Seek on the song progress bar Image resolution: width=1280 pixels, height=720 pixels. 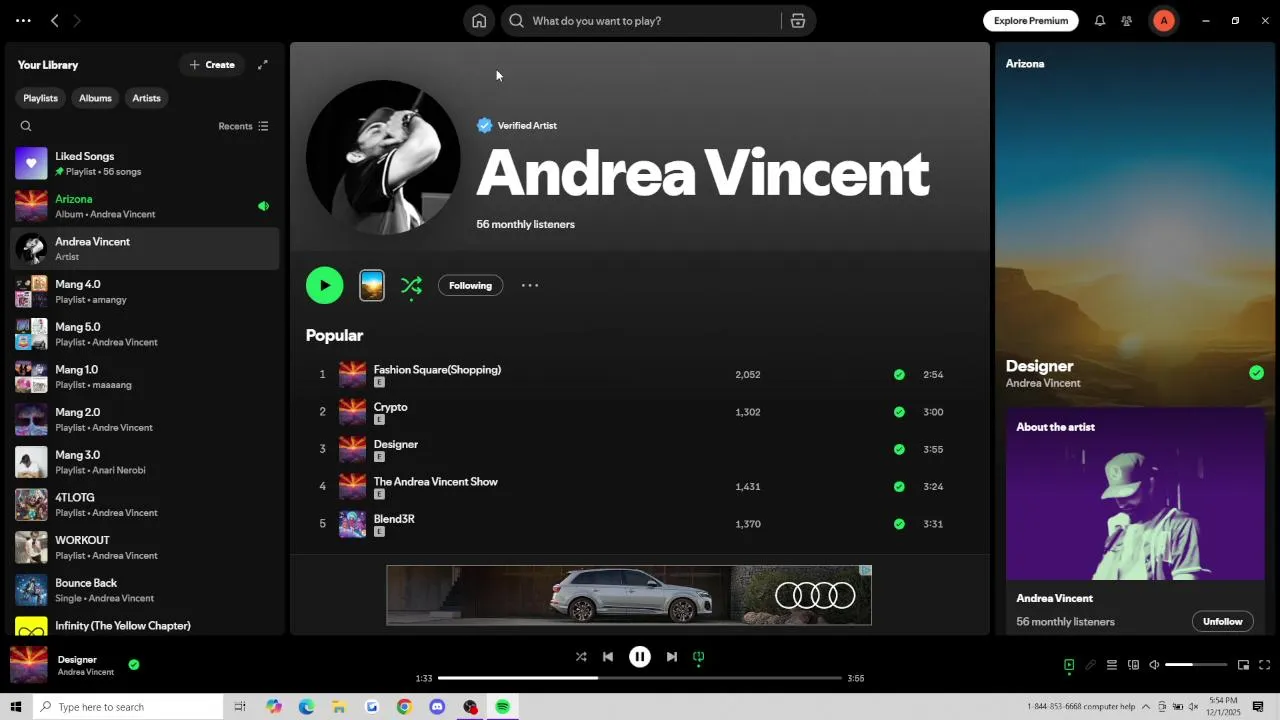tap(640, 678)
